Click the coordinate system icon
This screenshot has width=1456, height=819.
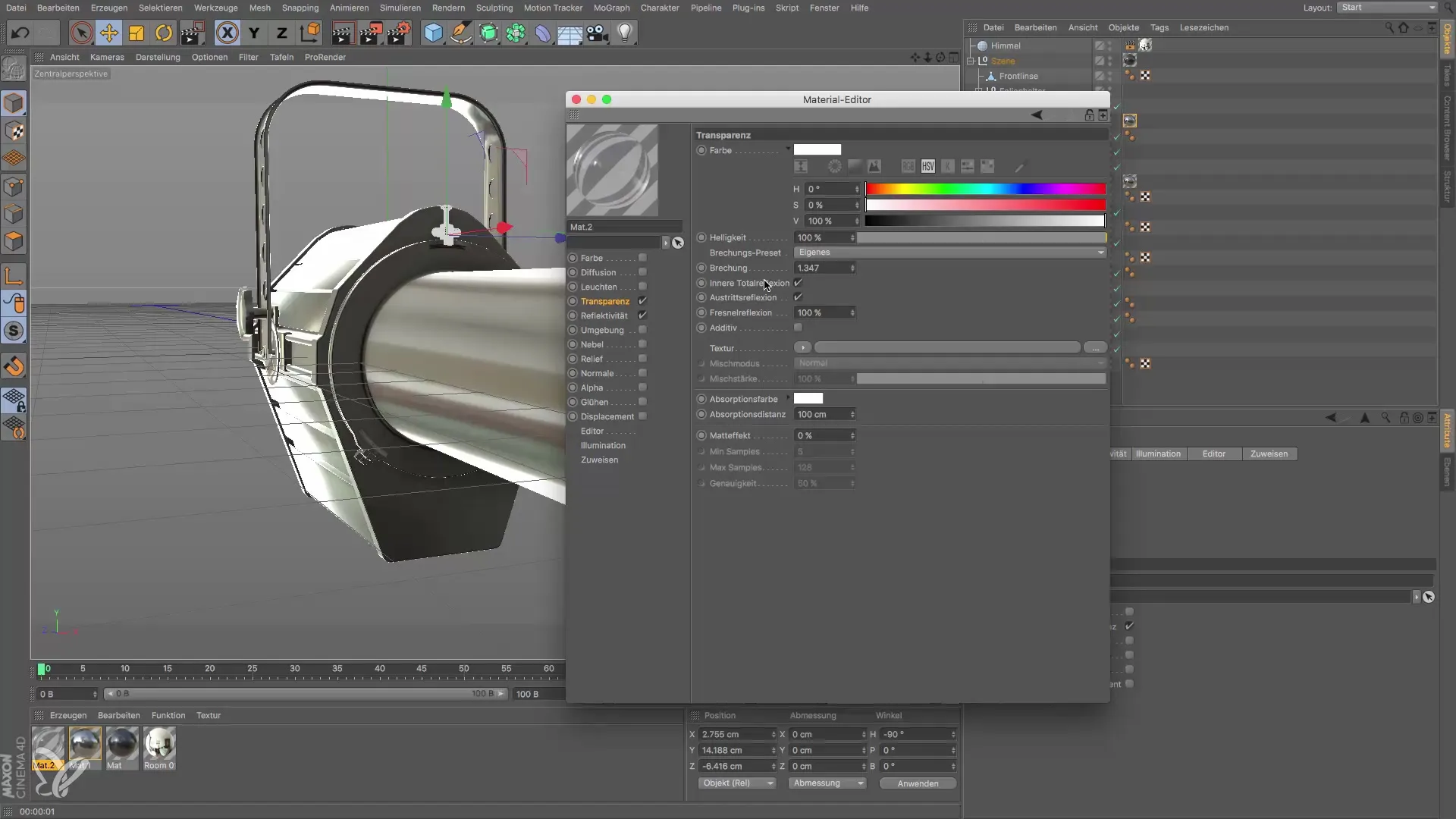point(309,33)
